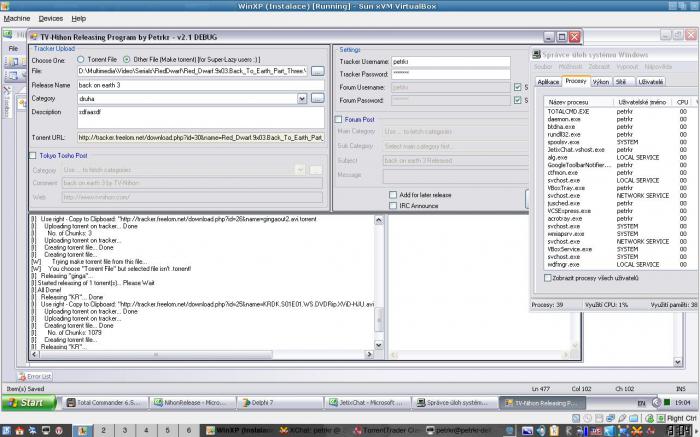Switch to Procesy tab in Task Manager

tap(576, 81)
